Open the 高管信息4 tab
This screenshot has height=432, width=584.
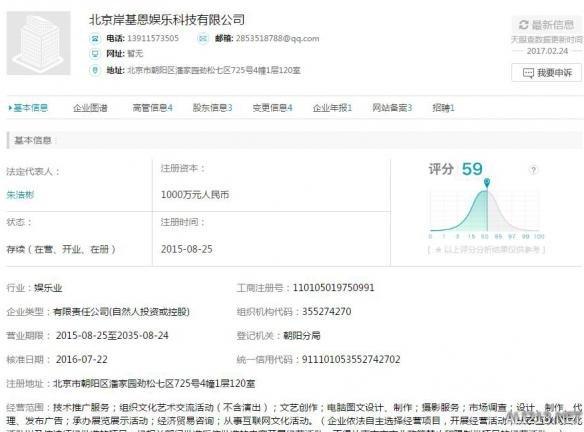pyautogui.click(x=152, y=108)
